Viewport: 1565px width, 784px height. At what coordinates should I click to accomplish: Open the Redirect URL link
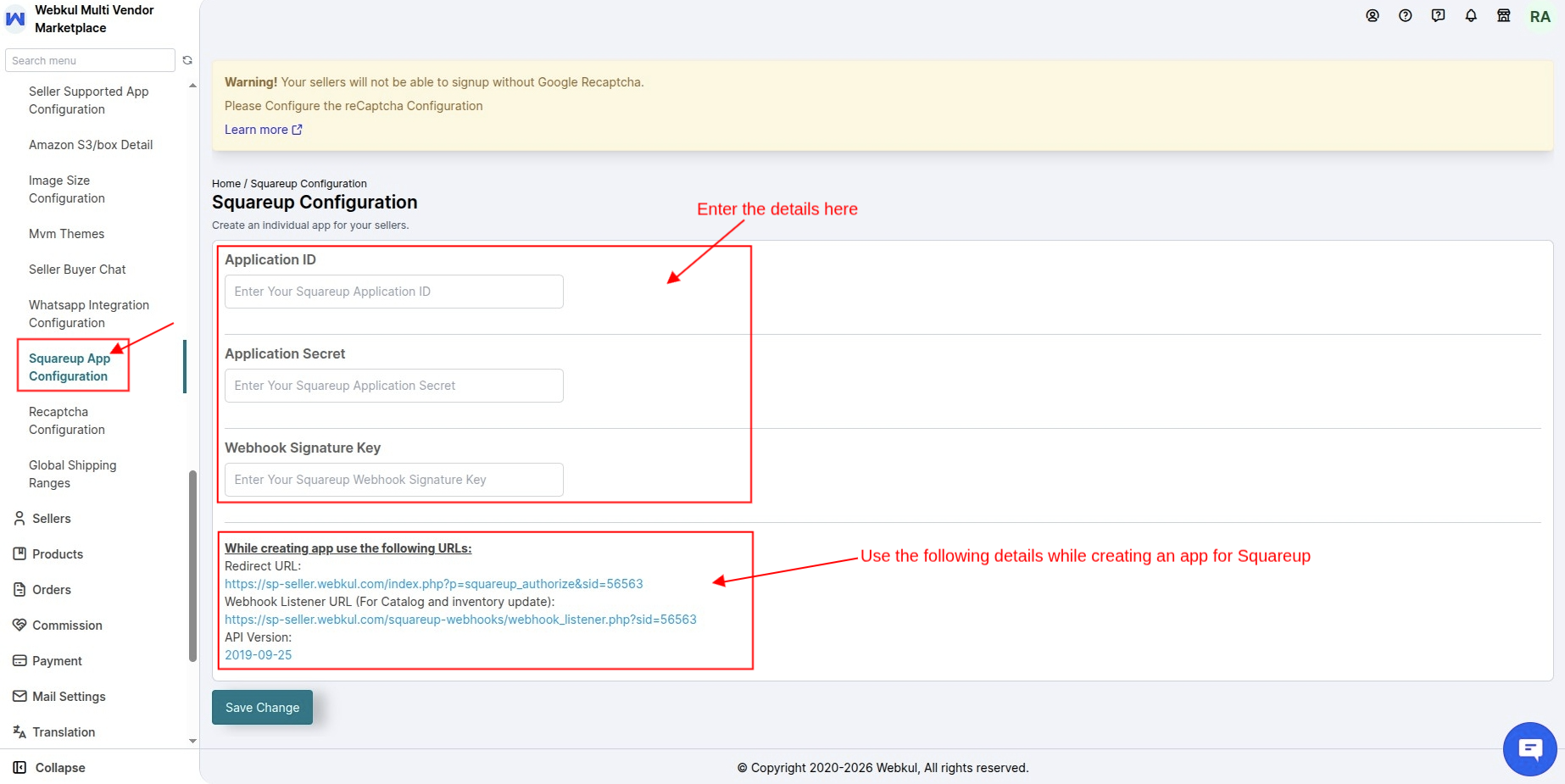434,584
